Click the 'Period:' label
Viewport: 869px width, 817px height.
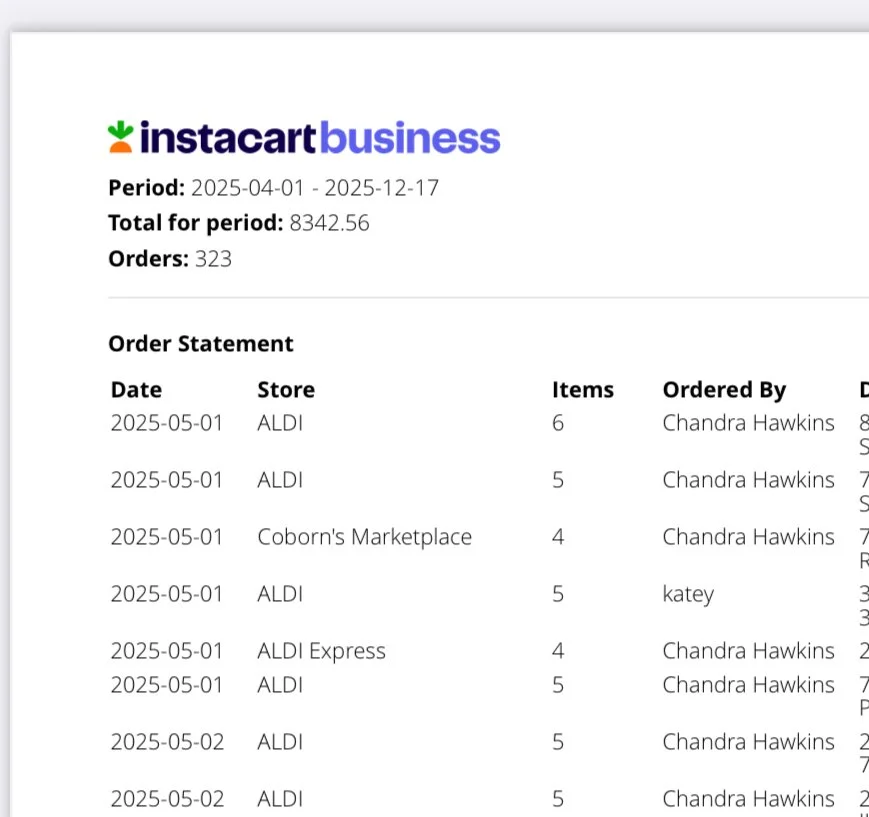click(146, 188)
